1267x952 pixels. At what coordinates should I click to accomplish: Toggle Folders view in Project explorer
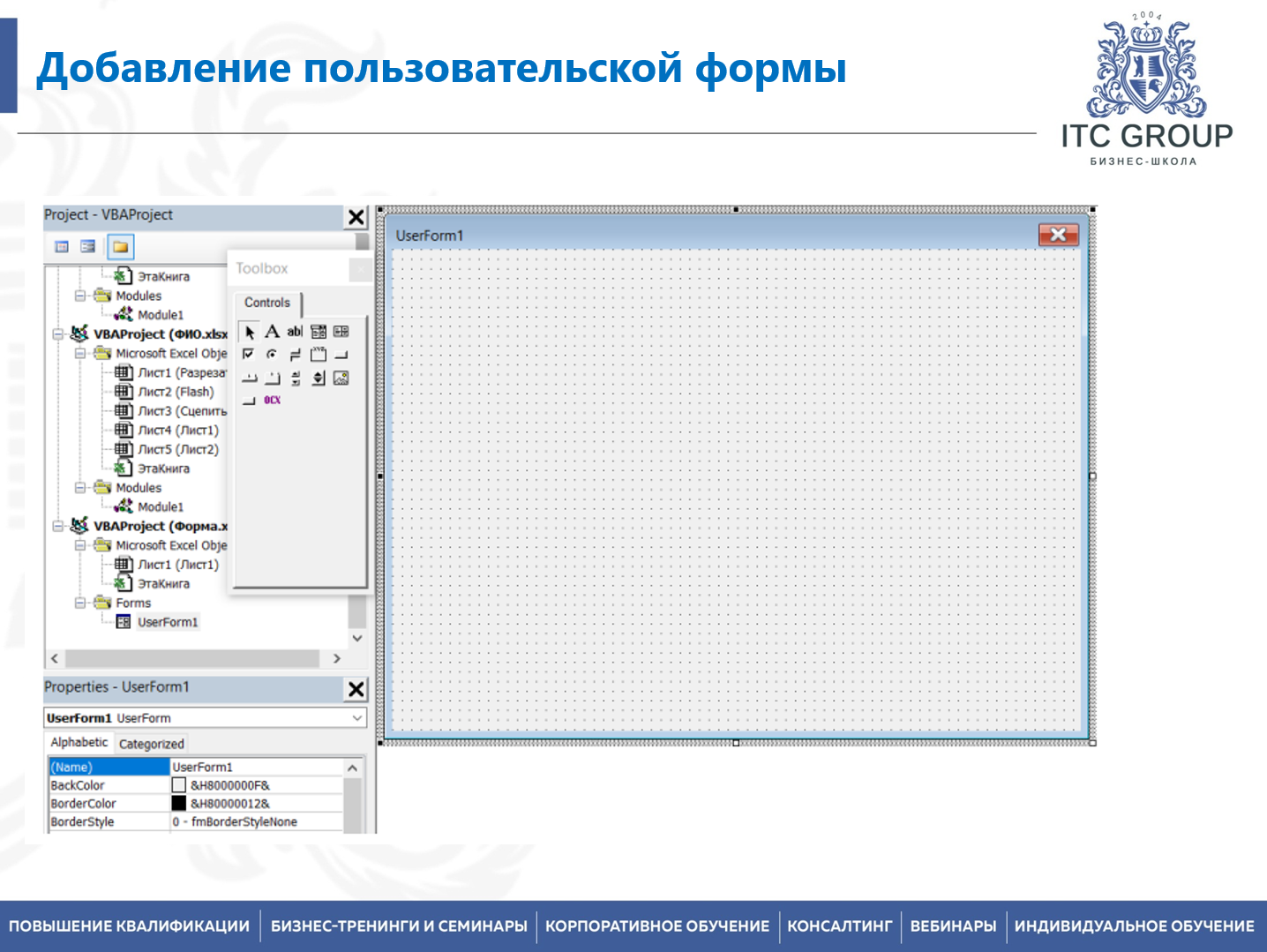120,247
